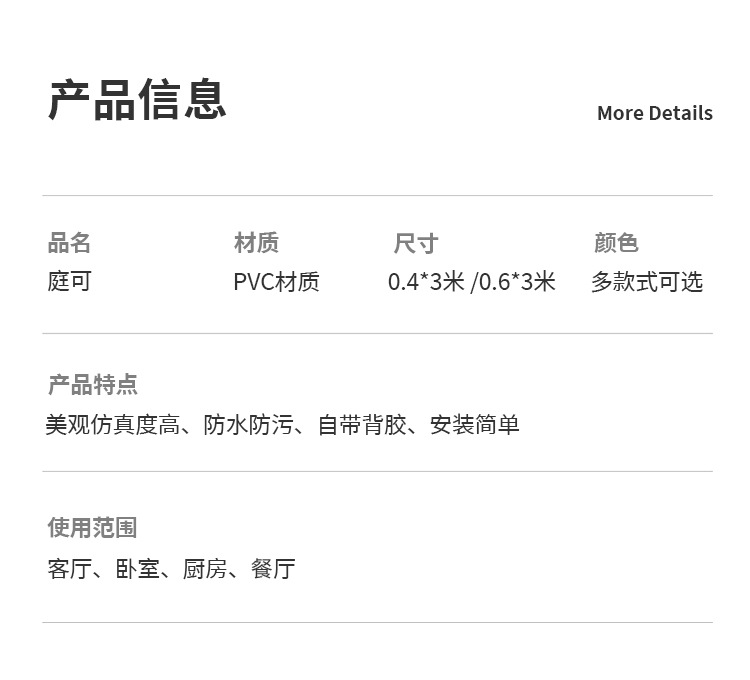This screenshot has height=680, width=750.
Task: Click the 产品信息 heading
Action: 137,100
